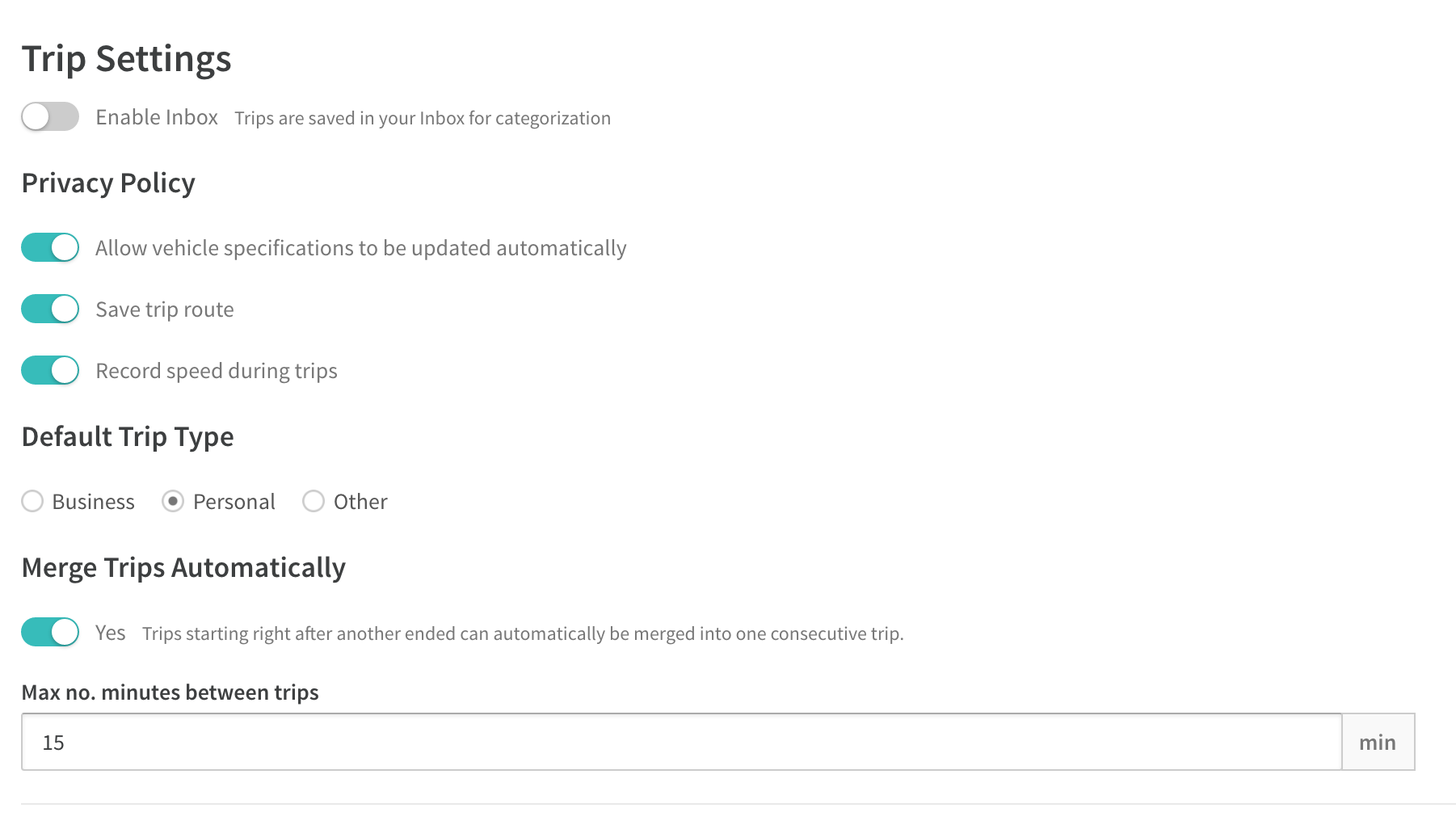The width and height of the screenshot is (1456, 829).
Task: Select the Other radio button
Action: click(x=314, y=501)
